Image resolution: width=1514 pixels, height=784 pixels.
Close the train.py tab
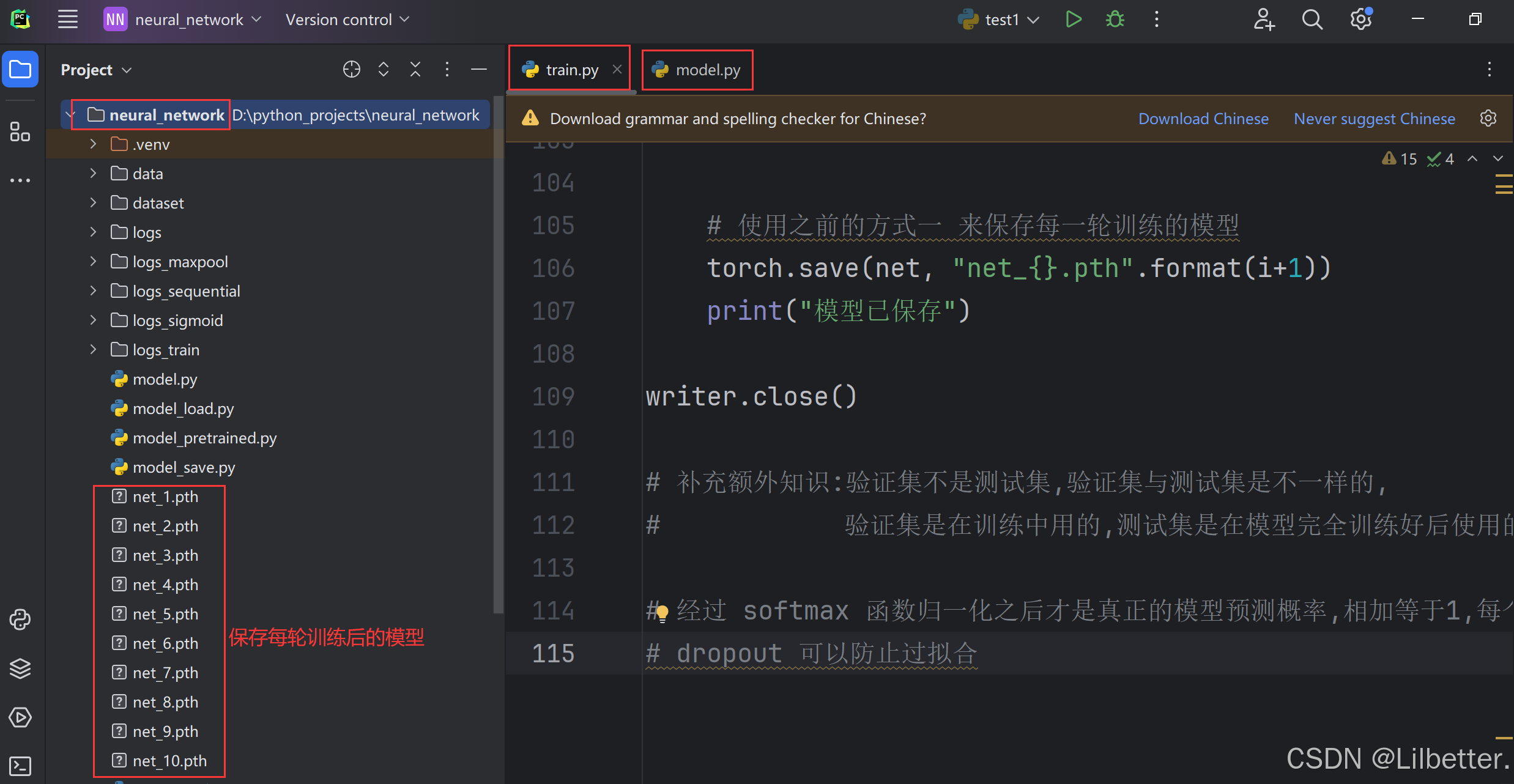coord(617,70)
